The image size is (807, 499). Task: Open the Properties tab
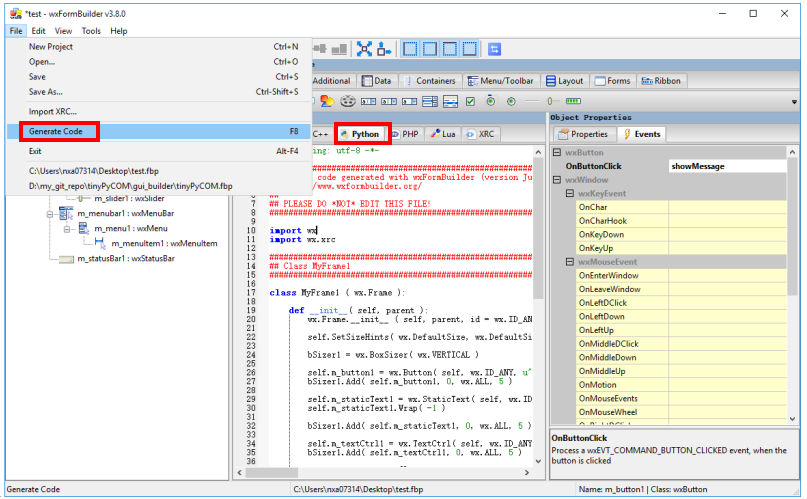tap(584, 134)
